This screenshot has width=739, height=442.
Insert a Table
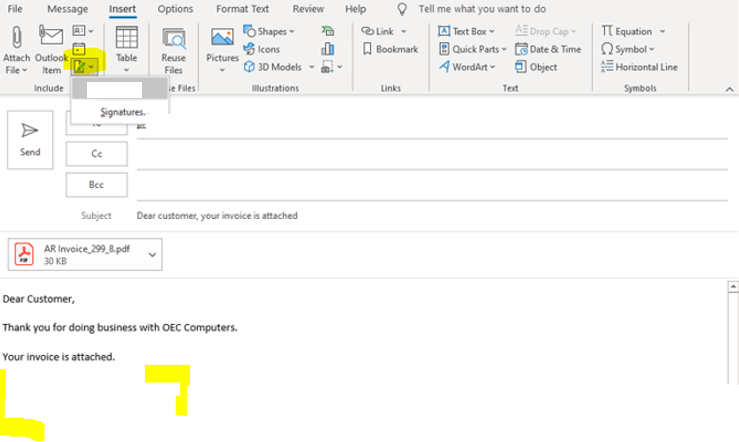(126, 49)
